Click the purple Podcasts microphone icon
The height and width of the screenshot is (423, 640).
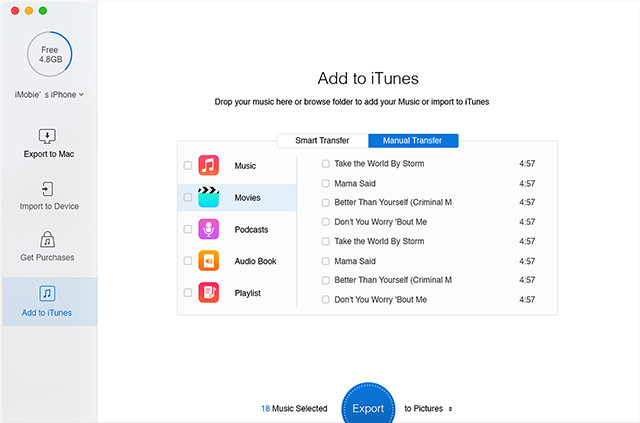coord(209,229)
